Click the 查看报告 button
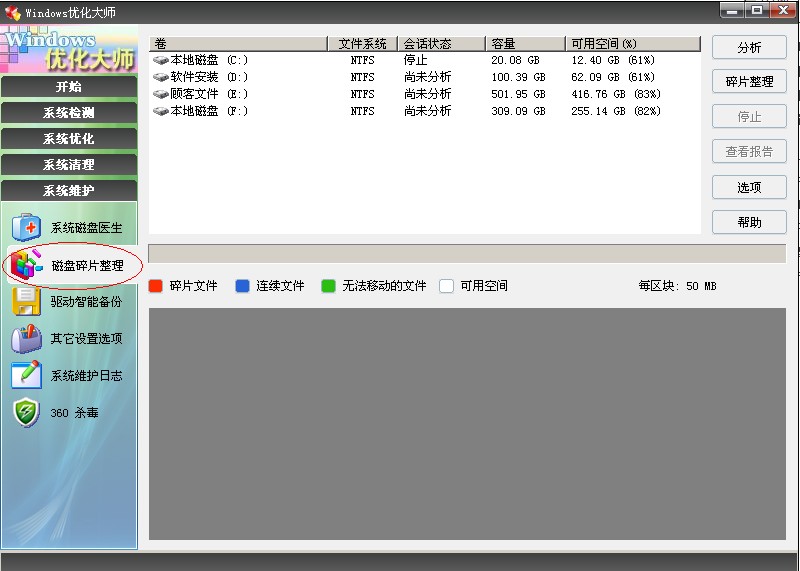The image size is (800, 571). click(x=749, y=151)
